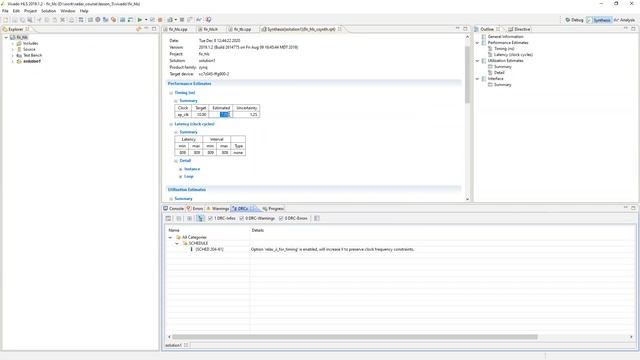Screen dimensions: 640x360
Task: Click link-with-editor icon in Explorer header
Action: coord(139,29)
